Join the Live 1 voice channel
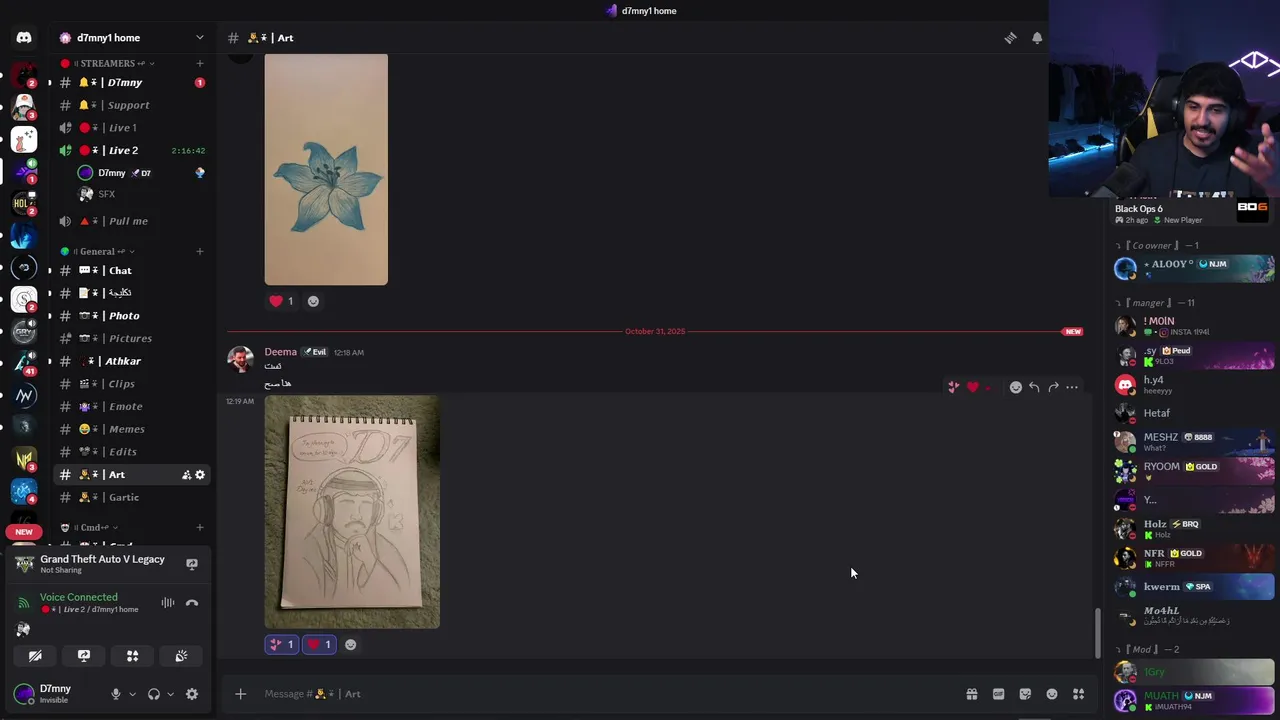Viewport: 1280px width, 720px height. pos(132,128)
